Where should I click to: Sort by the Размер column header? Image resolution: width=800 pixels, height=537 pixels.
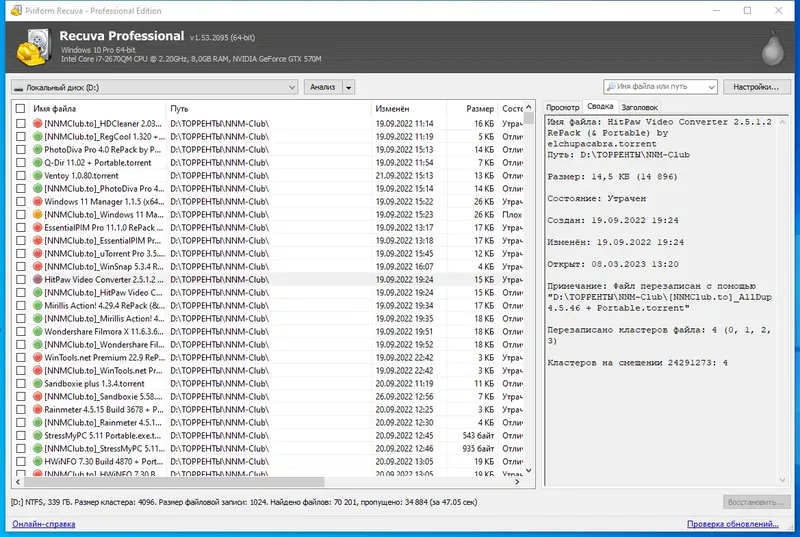click(x=472, y=109)
